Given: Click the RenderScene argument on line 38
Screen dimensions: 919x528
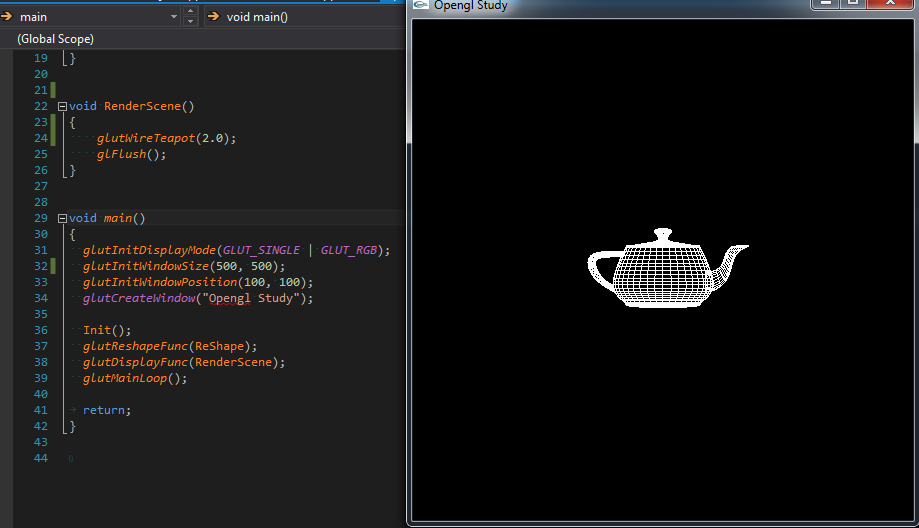Looking at the screenshot, I should click(x=233, y=362).
